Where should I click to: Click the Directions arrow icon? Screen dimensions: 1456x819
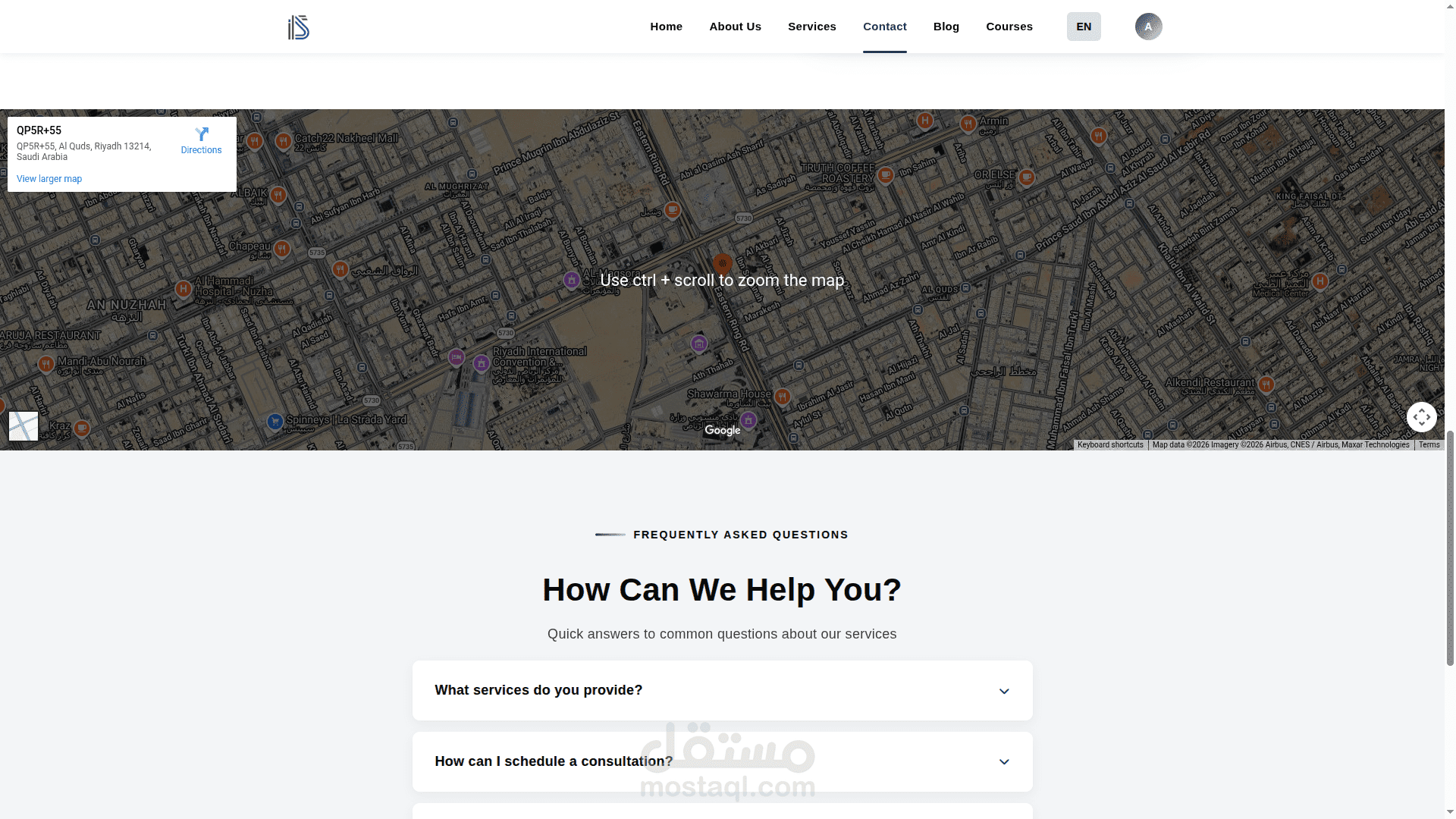pos(202,134)
